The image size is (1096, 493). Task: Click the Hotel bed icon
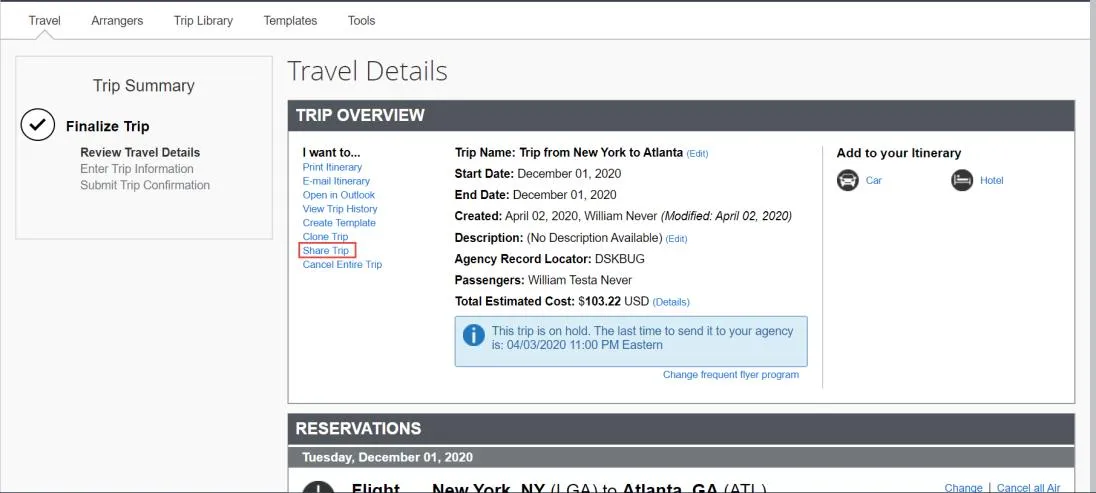(962, 180)
